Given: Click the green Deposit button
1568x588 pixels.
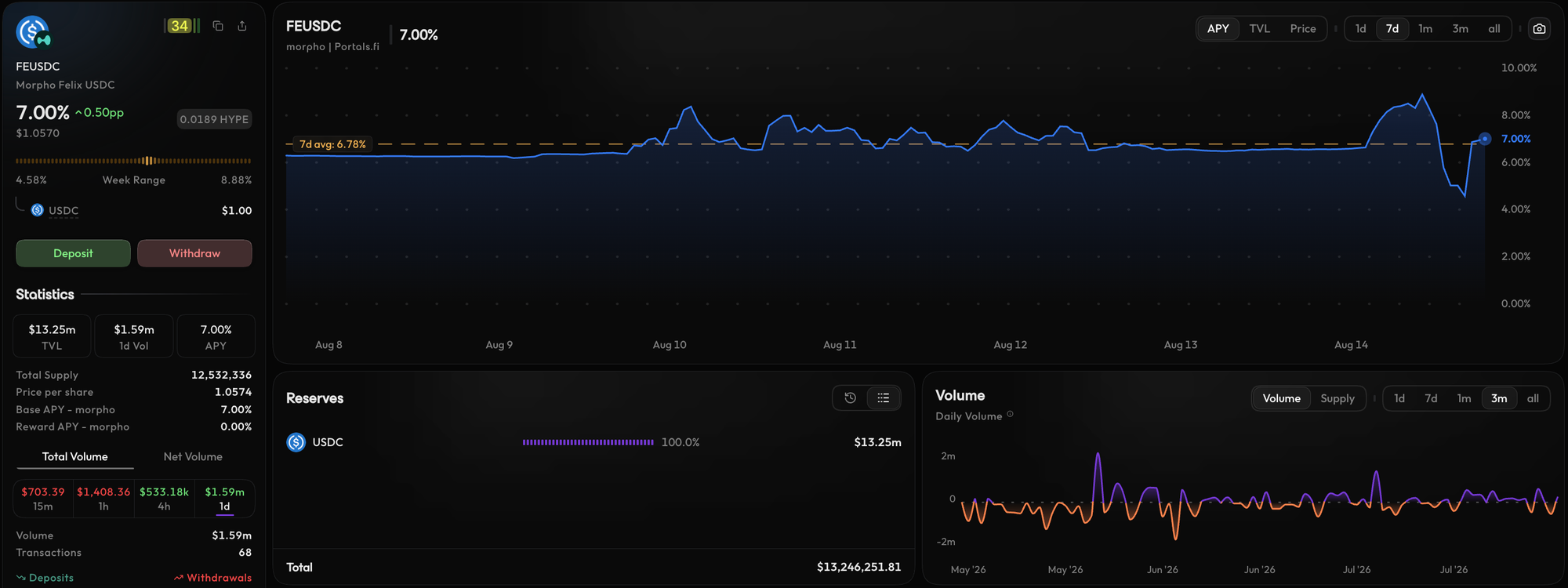Looking at the screenshot, I should pyautogui.click(x=73, y=253).
